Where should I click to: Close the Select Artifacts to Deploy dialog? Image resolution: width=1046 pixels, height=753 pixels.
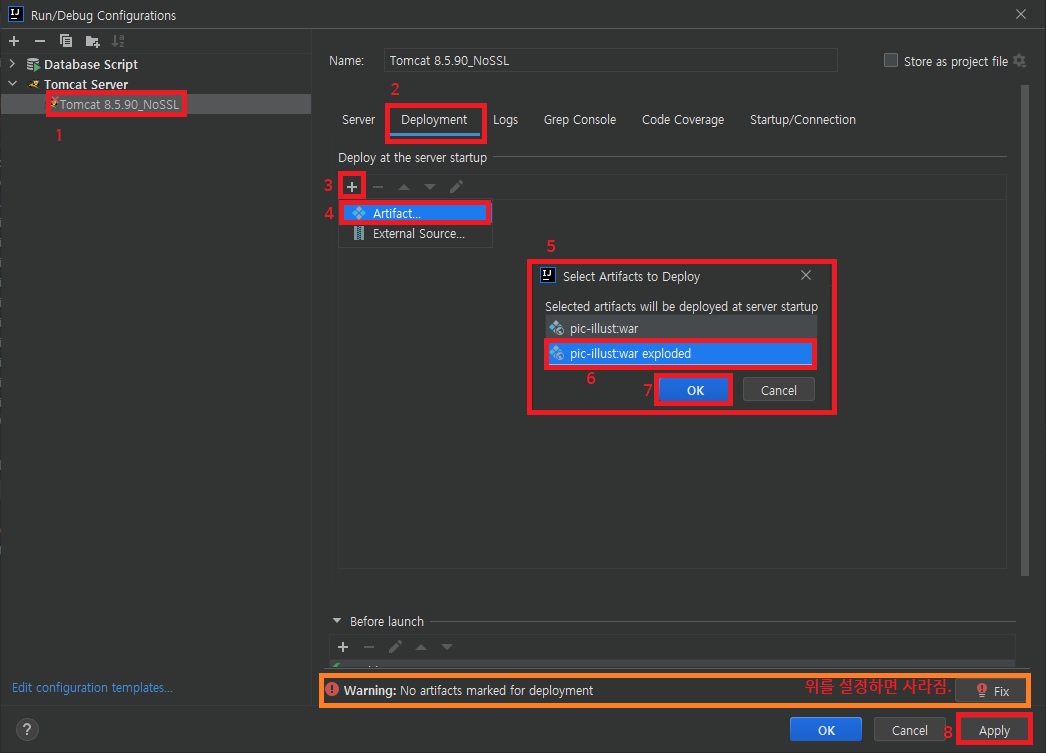pos(806,275)
